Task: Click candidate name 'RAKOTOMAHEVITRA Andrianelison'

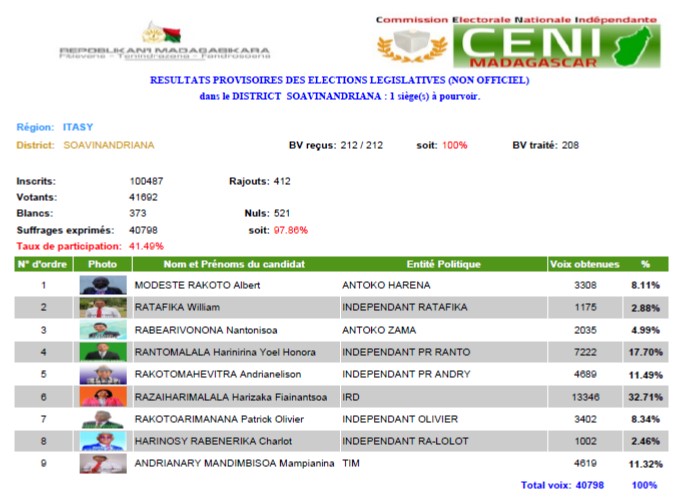Action: point(218,375)
